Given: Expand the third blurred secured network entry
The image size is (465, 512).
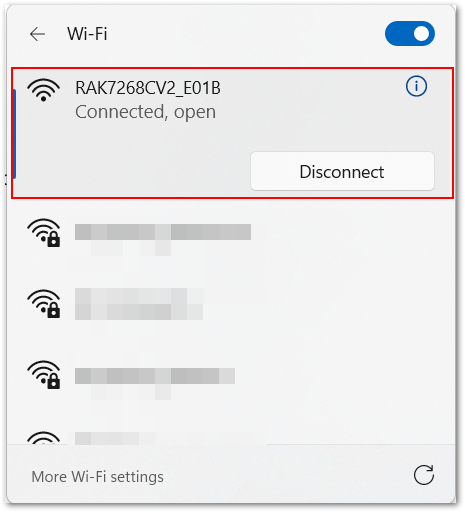Looking at the screenshot, I should [x=232, y=378].
